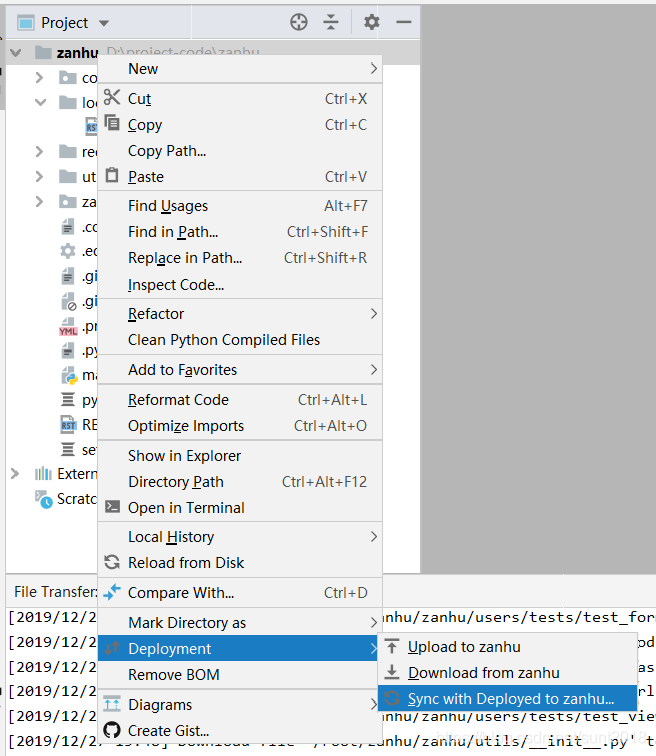This screenshot has width=656, height=756.
Task: Collapse the expanded 'lo' folder
Action: point(40,102)
